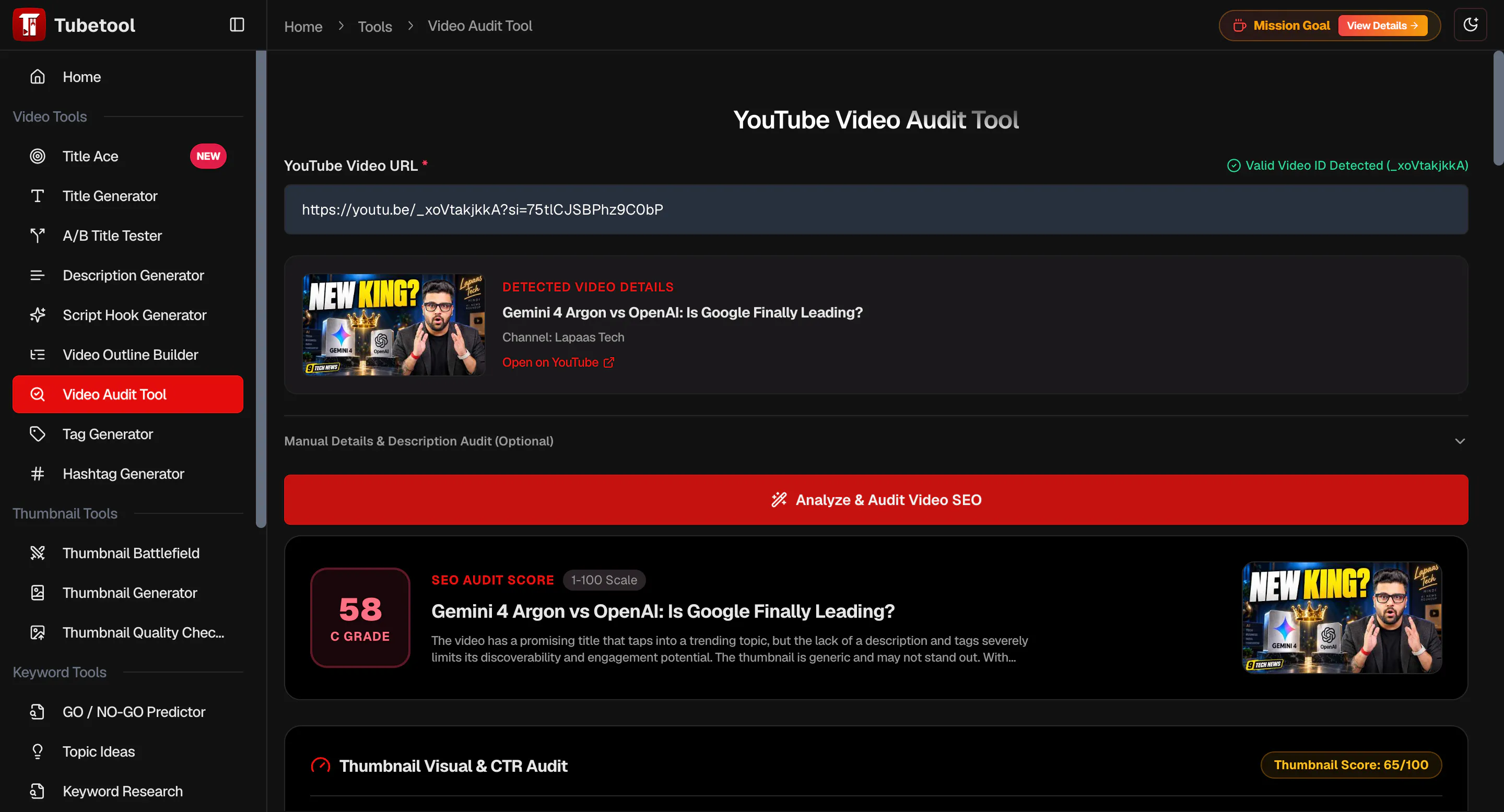
Task: Click the YouTube Video URL input field
Action: click(x=876, y=209)
